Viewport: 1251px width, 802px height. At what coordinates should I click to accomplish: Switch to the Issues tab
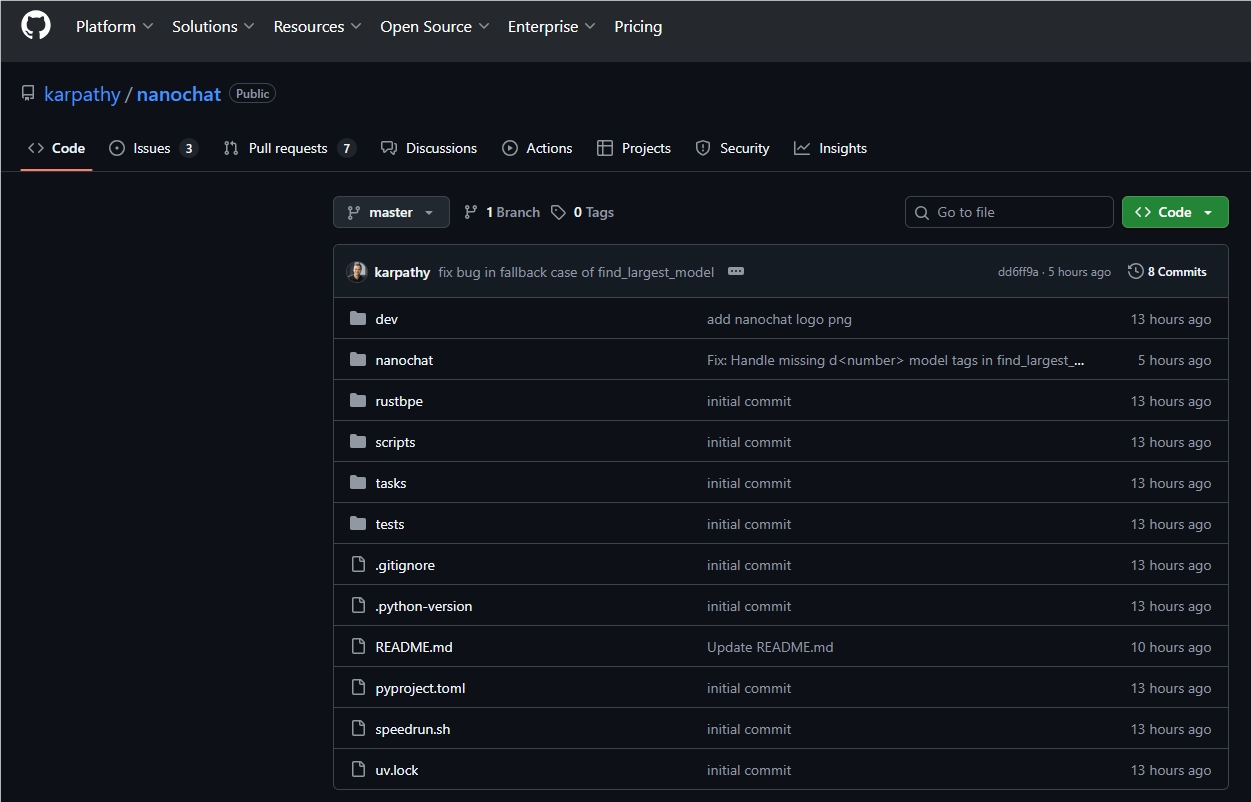(x=152, y=148)
